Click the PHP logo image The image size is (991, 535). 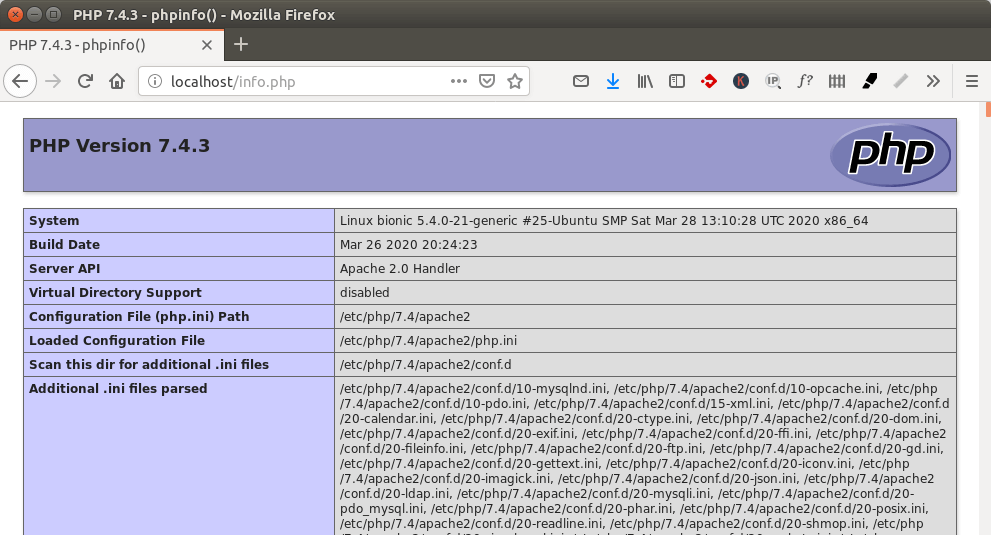point(891,155)
